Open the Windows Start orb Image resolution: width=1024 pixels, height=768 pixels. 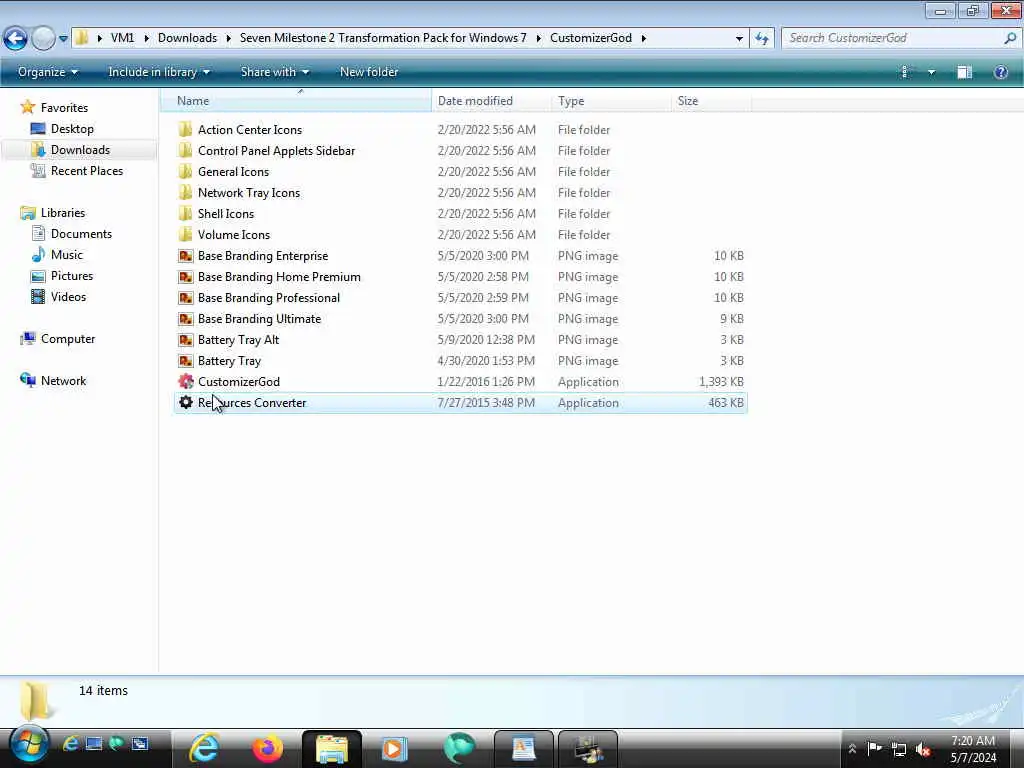[29, 745]
